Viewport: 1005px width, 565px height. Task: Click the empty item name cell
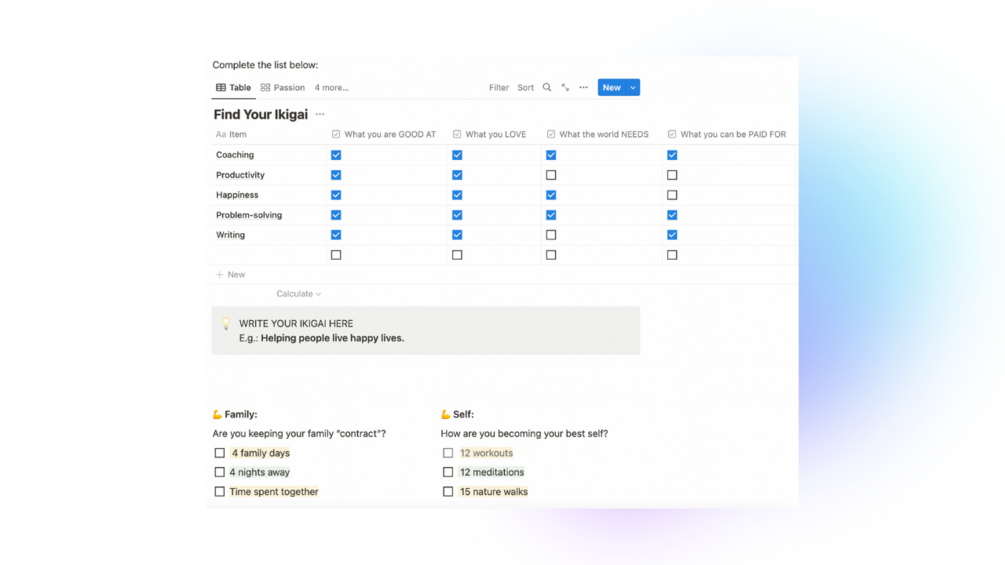click(x=269, y=255)
